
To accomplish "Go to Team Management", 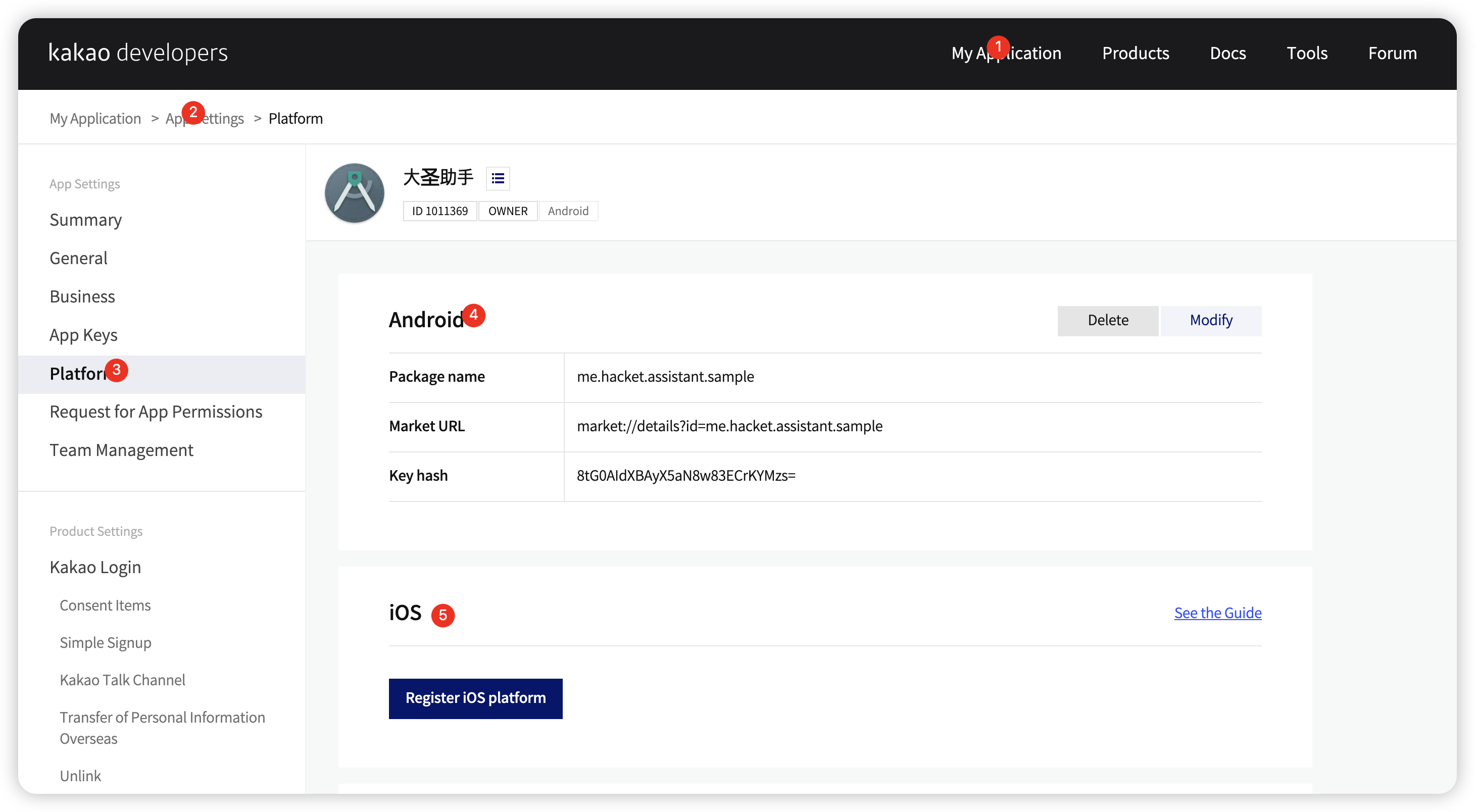I will point(121,450).
